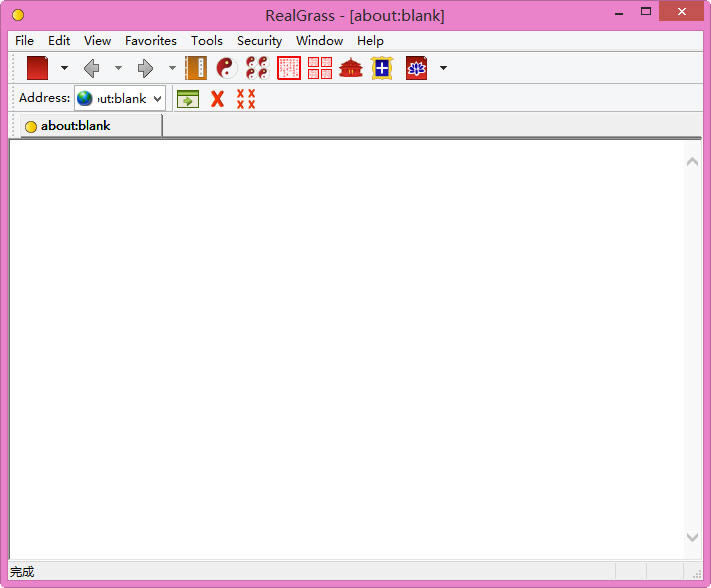Open the back history dropdown arrow
The height and width of the screenshot is (588, 711).
118,68
